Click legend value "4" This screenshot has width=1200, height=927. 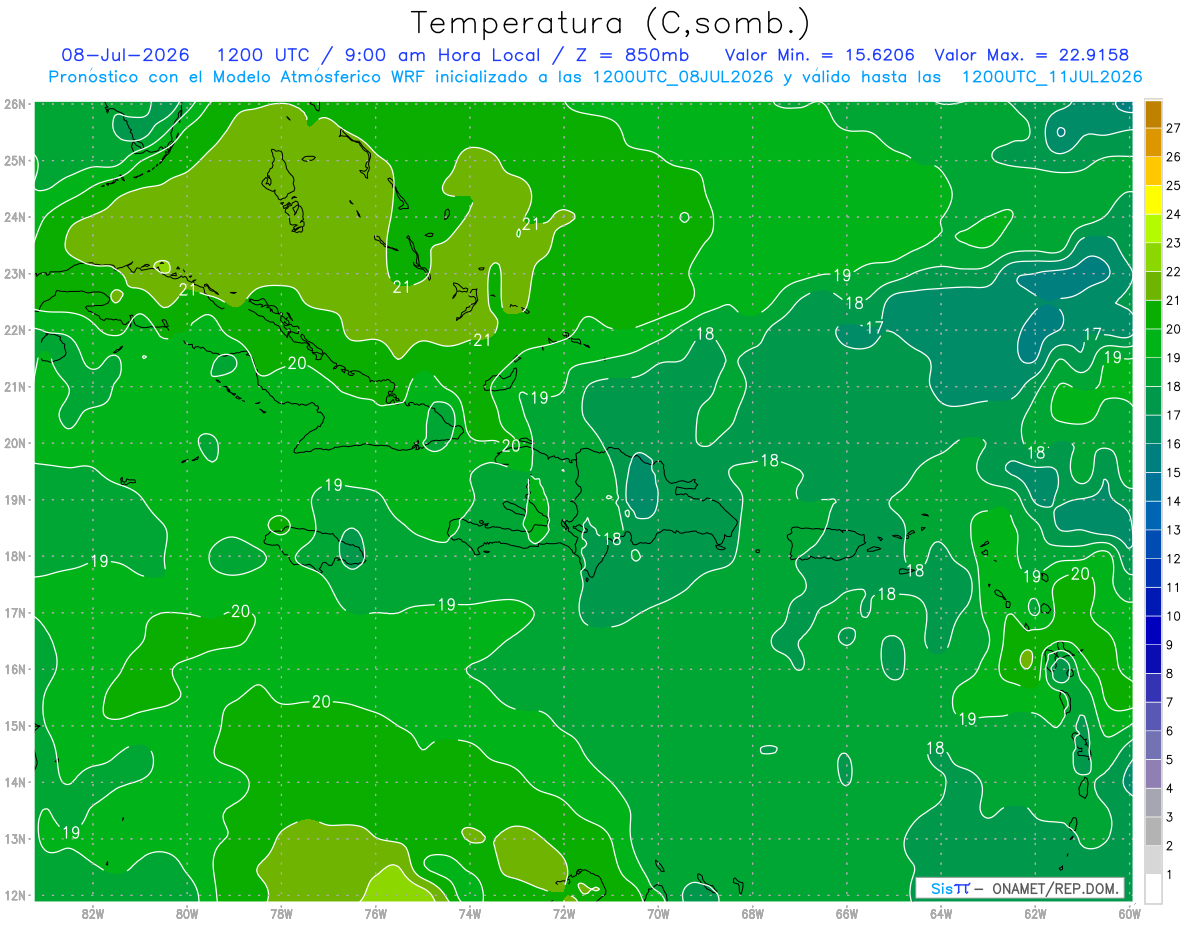pos(1170,788)
